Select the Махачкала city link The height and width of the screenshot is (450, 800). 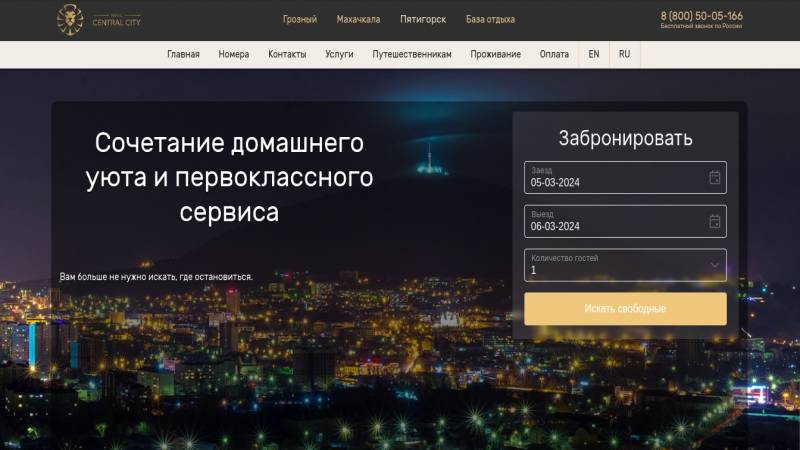358,19
